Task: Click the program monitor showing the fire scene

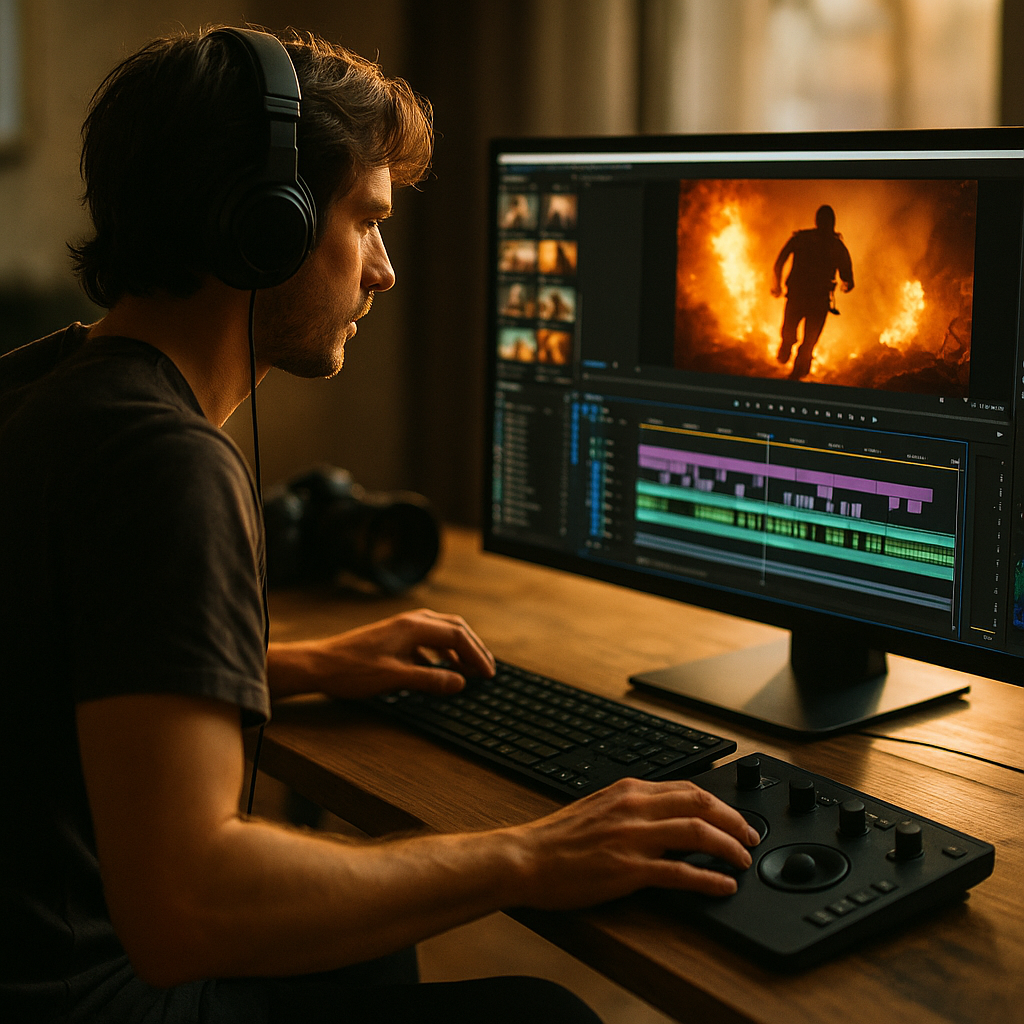Action: (825, 285)
